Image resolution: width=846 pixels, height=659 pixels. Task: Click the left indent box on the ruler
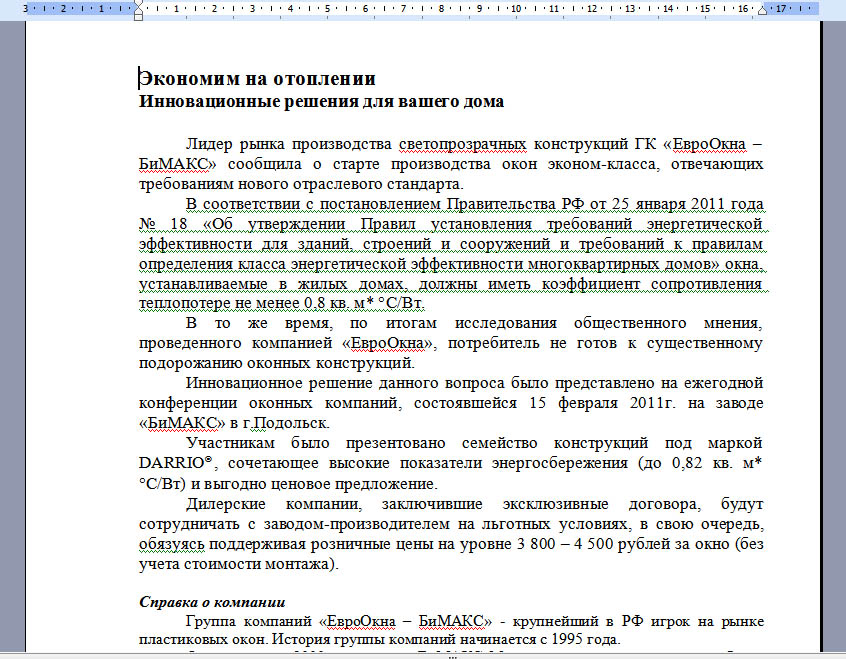139,17
